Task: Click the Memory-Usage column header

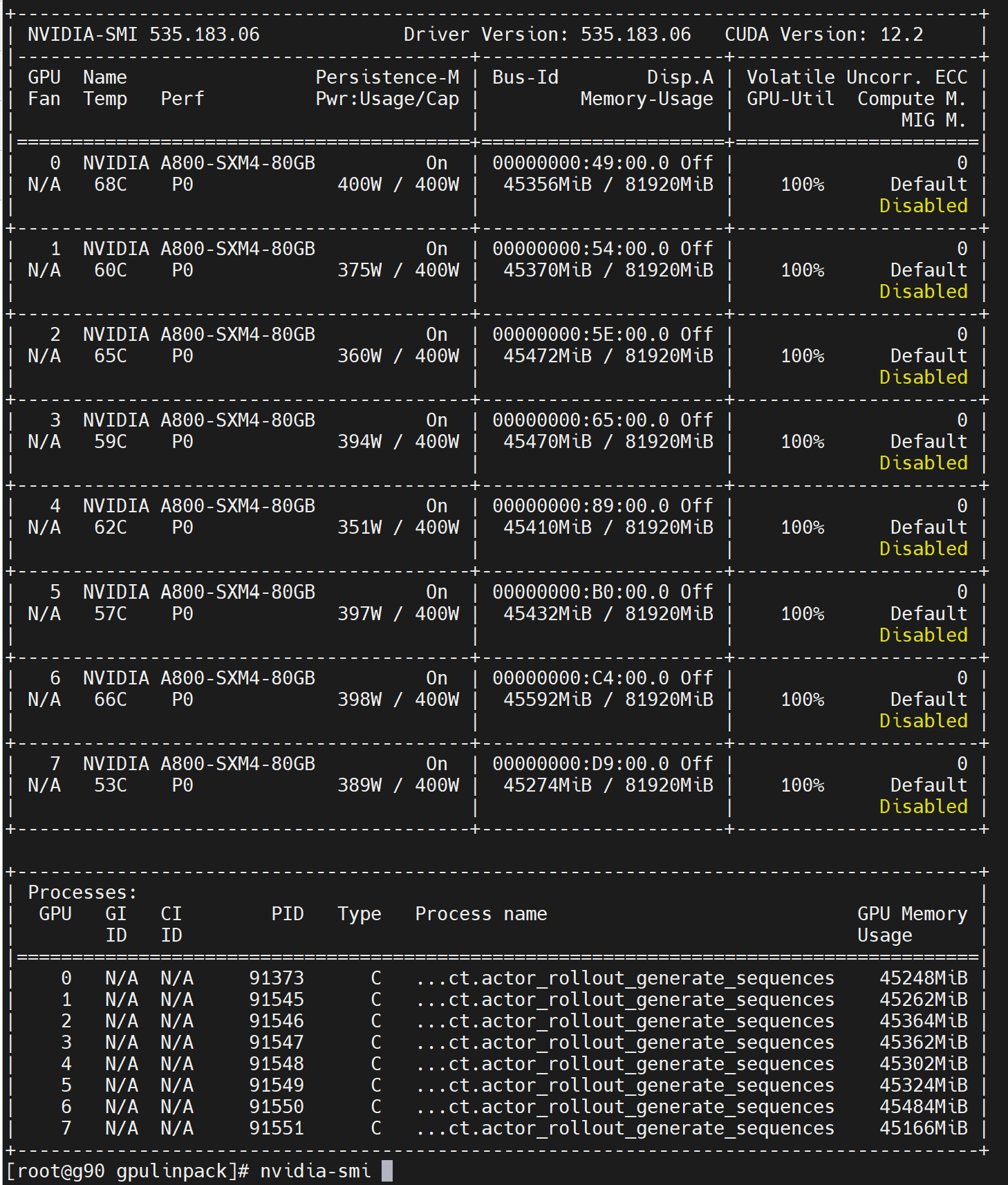Action: (x=646, y=99)
